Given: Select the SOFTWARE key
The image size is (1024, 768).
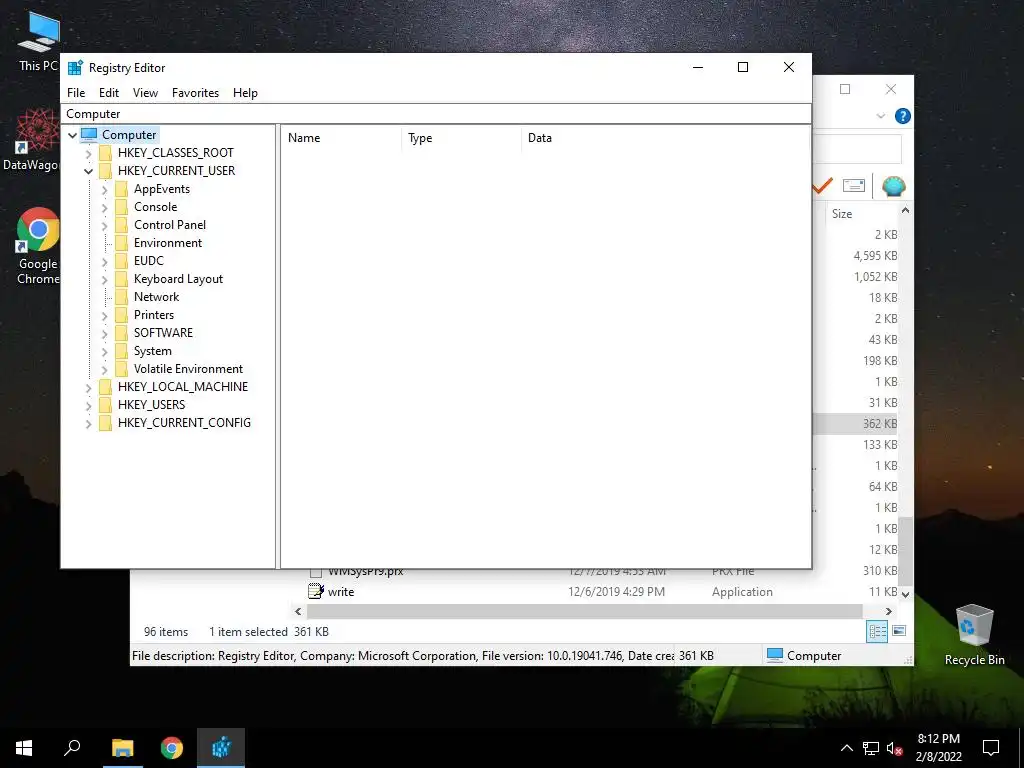Looking at the screenshot, I should point(163,332).
